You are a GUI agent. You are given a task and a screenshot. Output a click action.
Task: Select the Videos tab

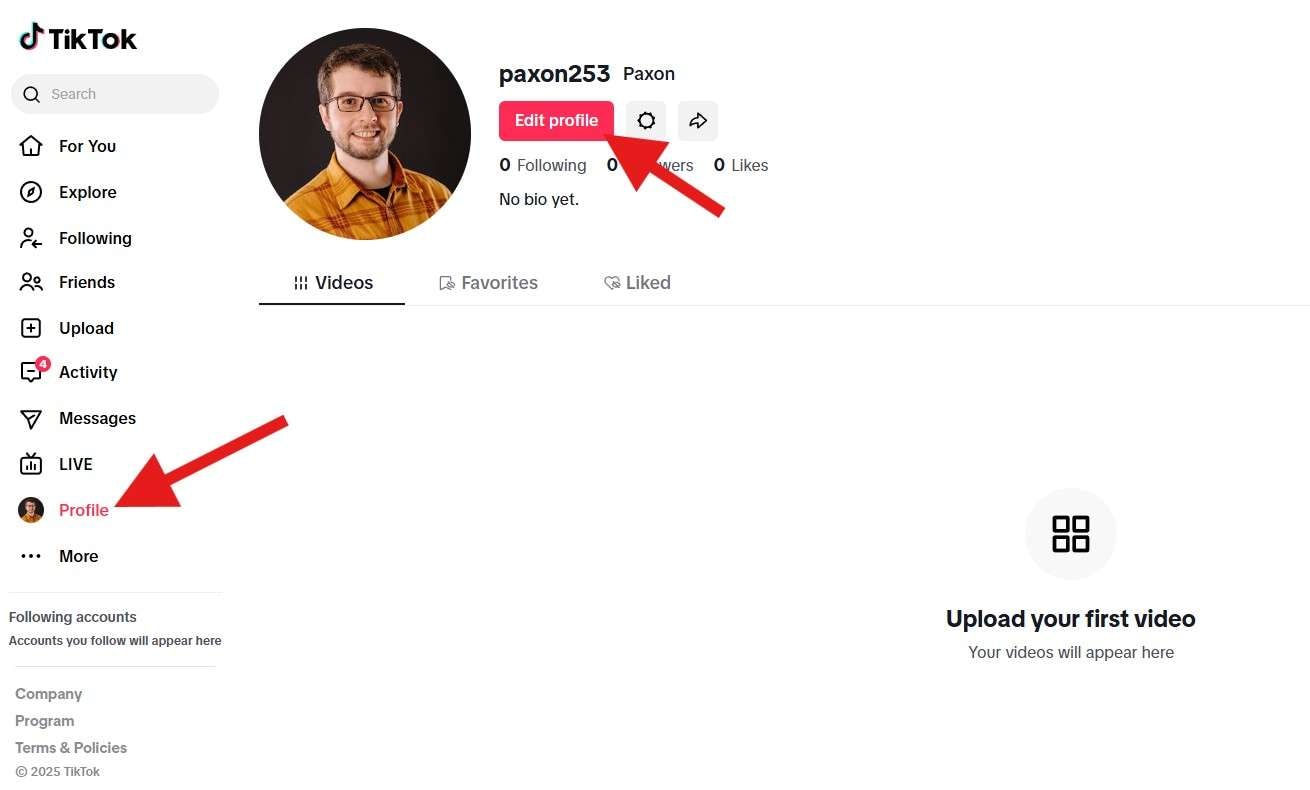(x=332, y=283)
